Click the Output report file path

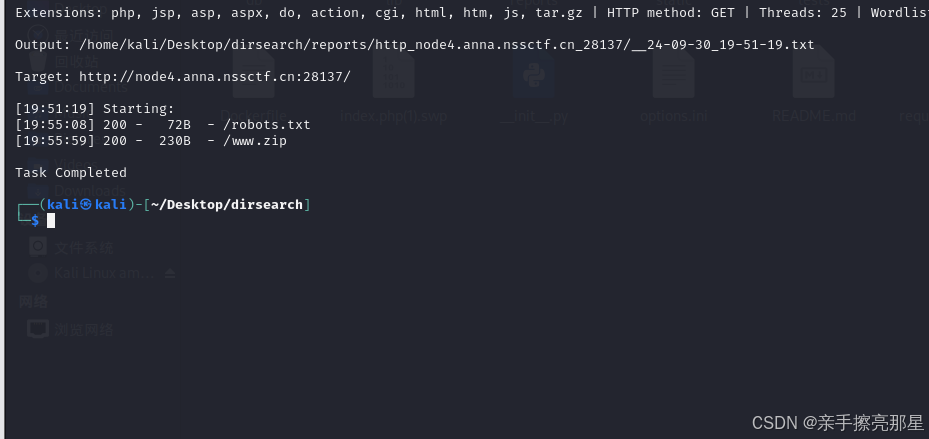[447, 45]
